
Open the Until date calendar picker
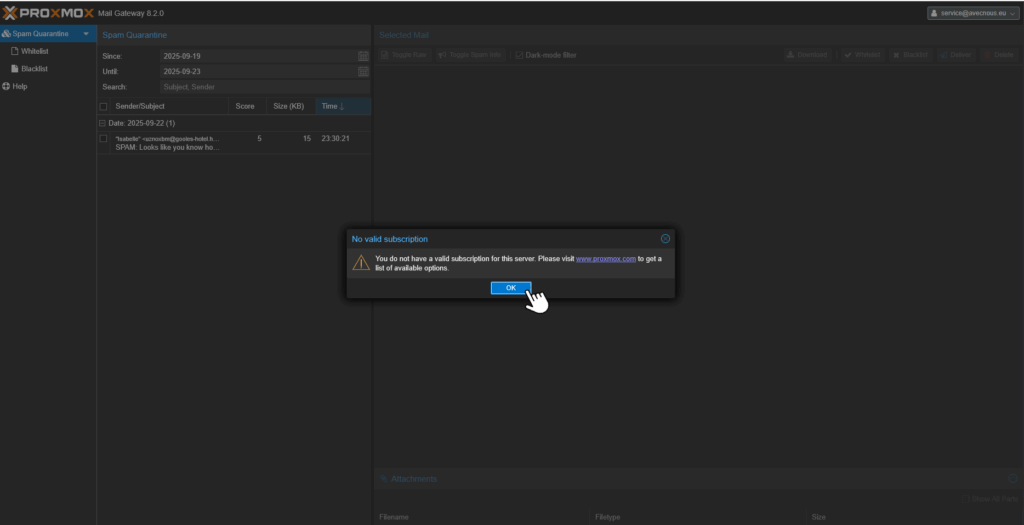point(363,72)
